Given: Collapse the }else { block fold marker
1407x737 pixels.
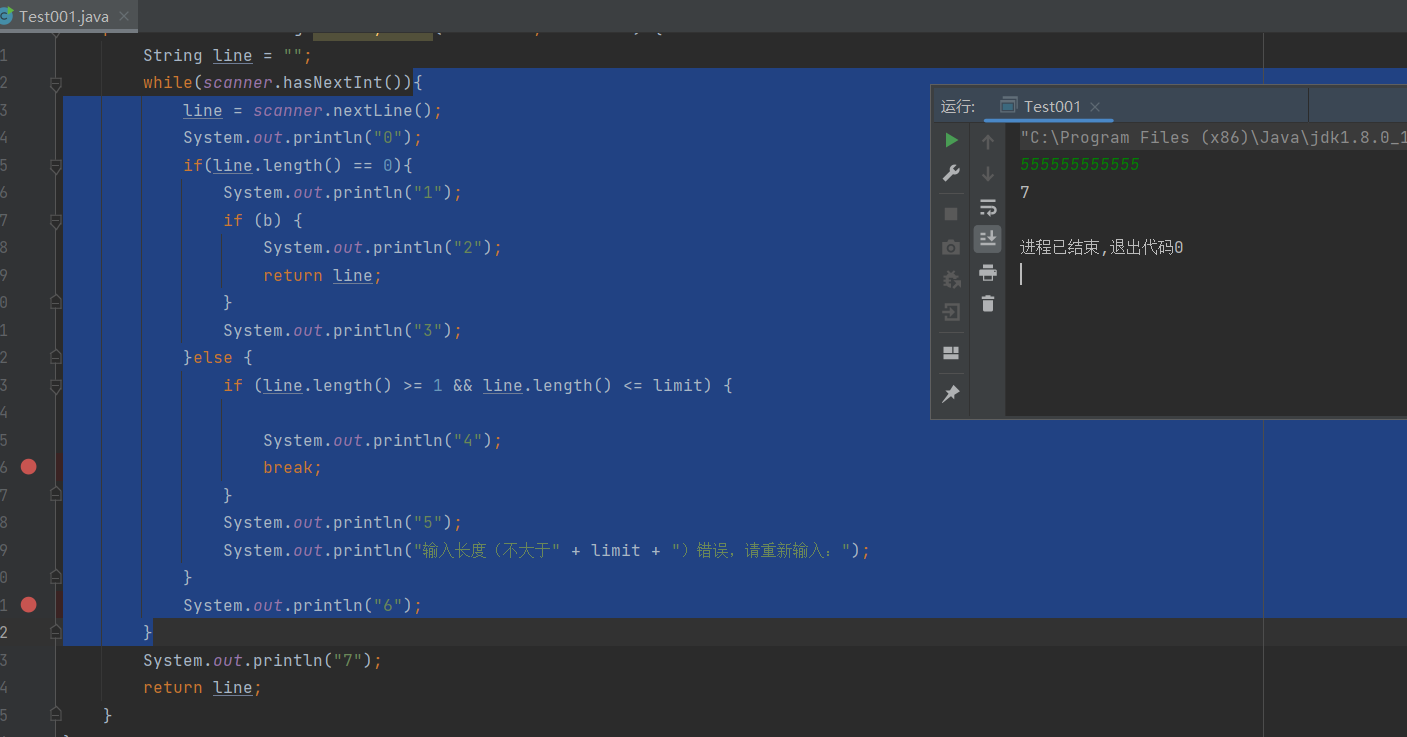Looking at the screenshot, I should (x=56, y=357).
